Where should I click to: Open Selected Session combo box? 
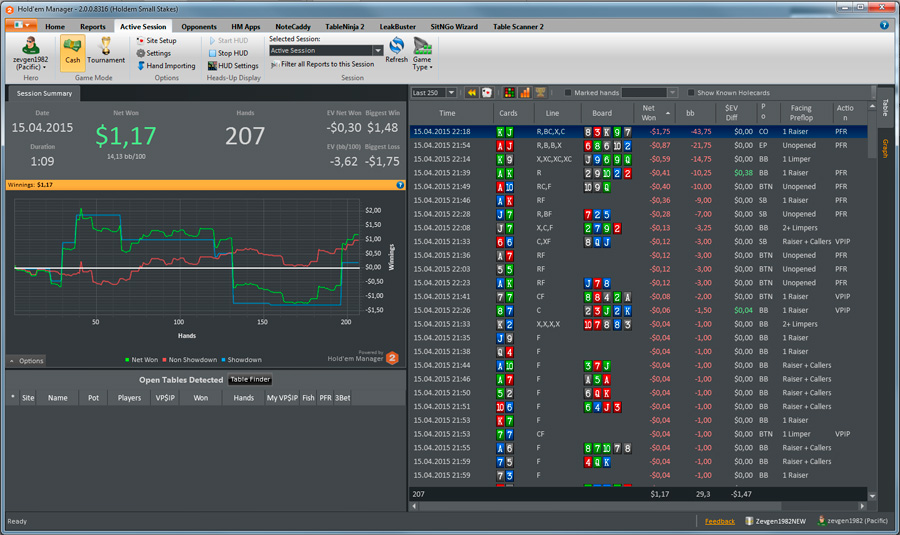click(x=326, y=51)
